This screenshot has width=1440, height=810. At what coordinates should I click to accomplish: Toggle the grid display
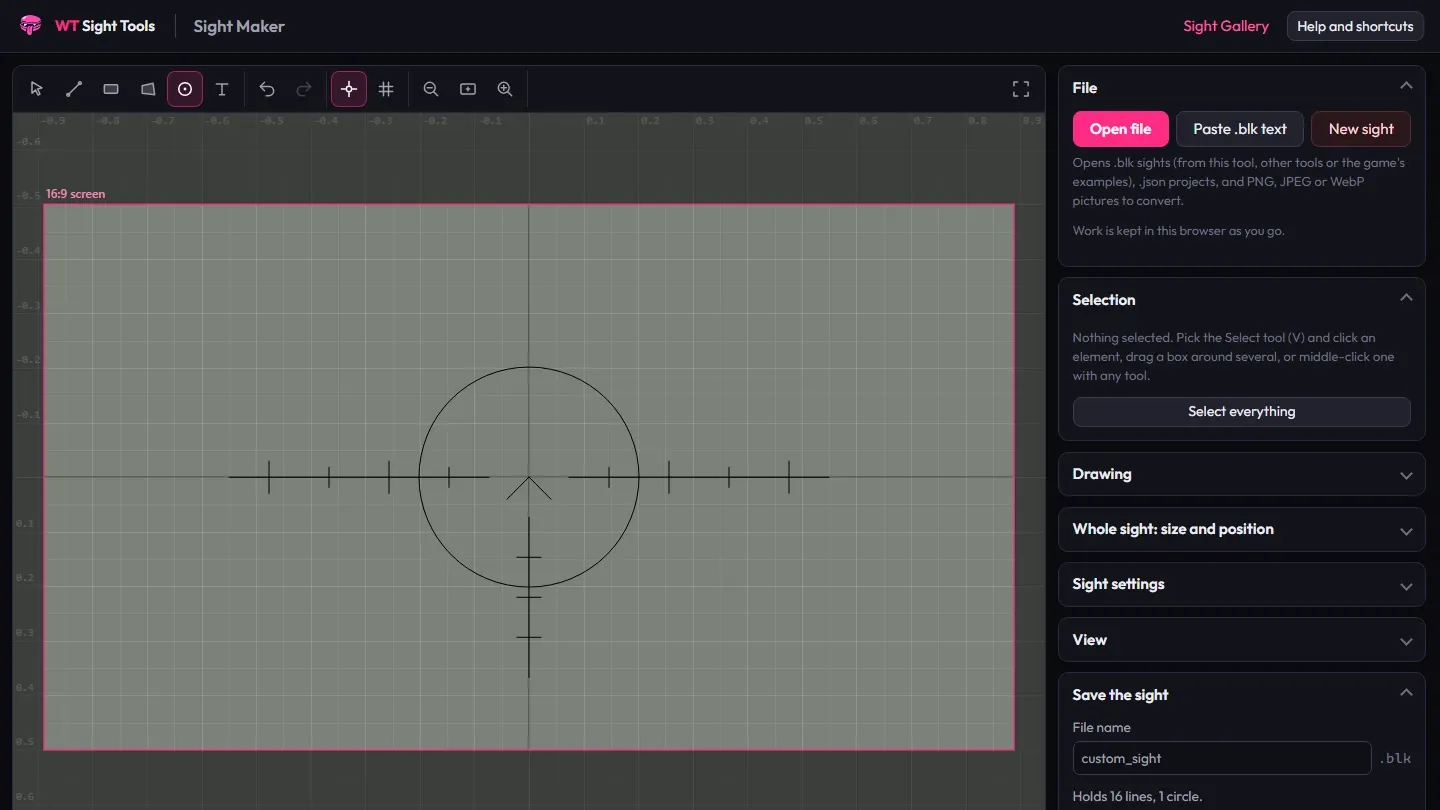(x=386, y=89)
